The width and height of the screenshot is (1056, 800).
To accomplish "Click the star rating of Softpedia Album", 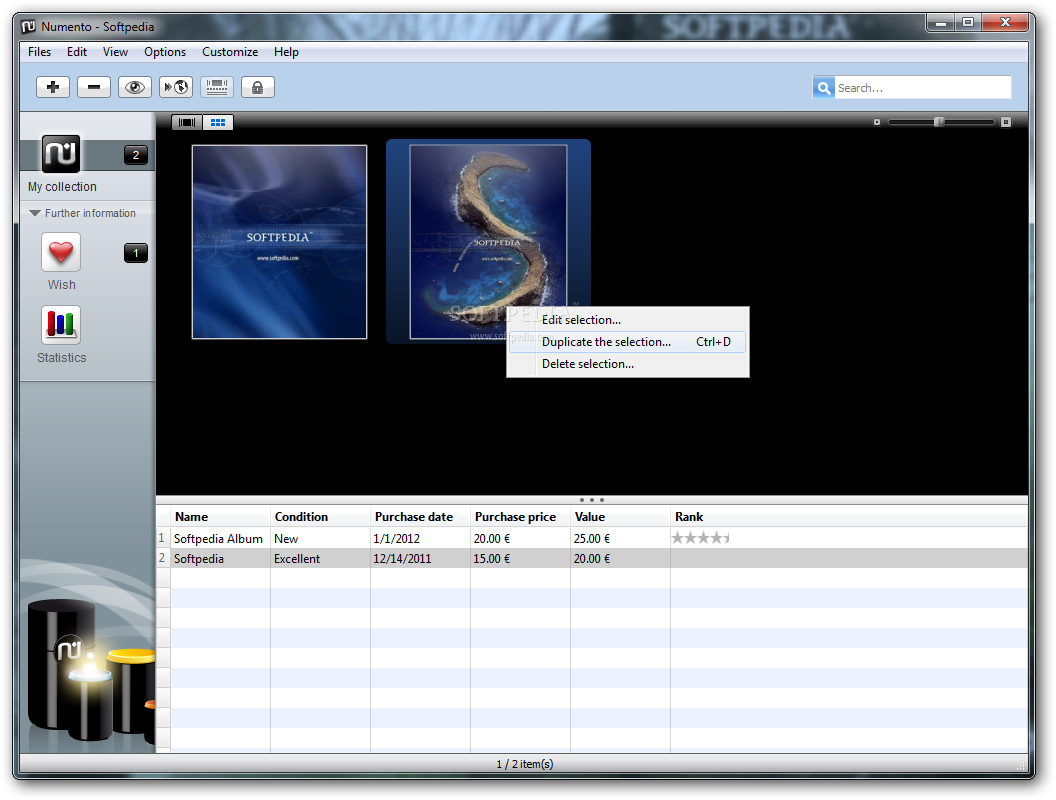I will [x=700, y=538].
